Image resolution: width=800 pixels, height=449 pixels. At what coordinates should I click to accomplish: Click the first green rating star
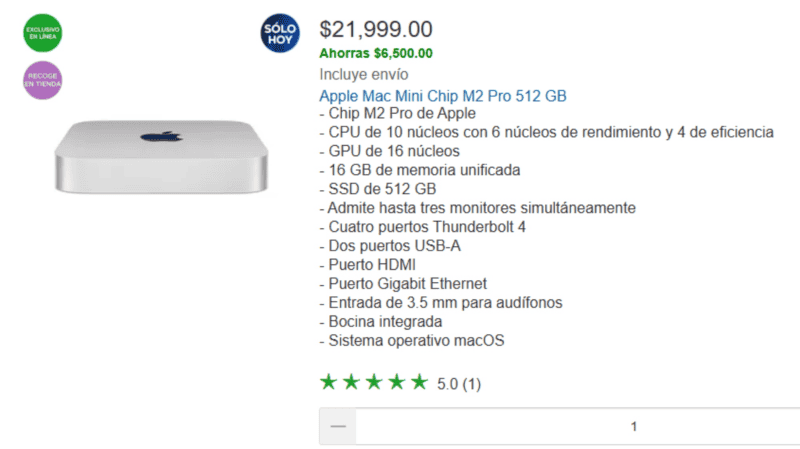pos(328,382)
